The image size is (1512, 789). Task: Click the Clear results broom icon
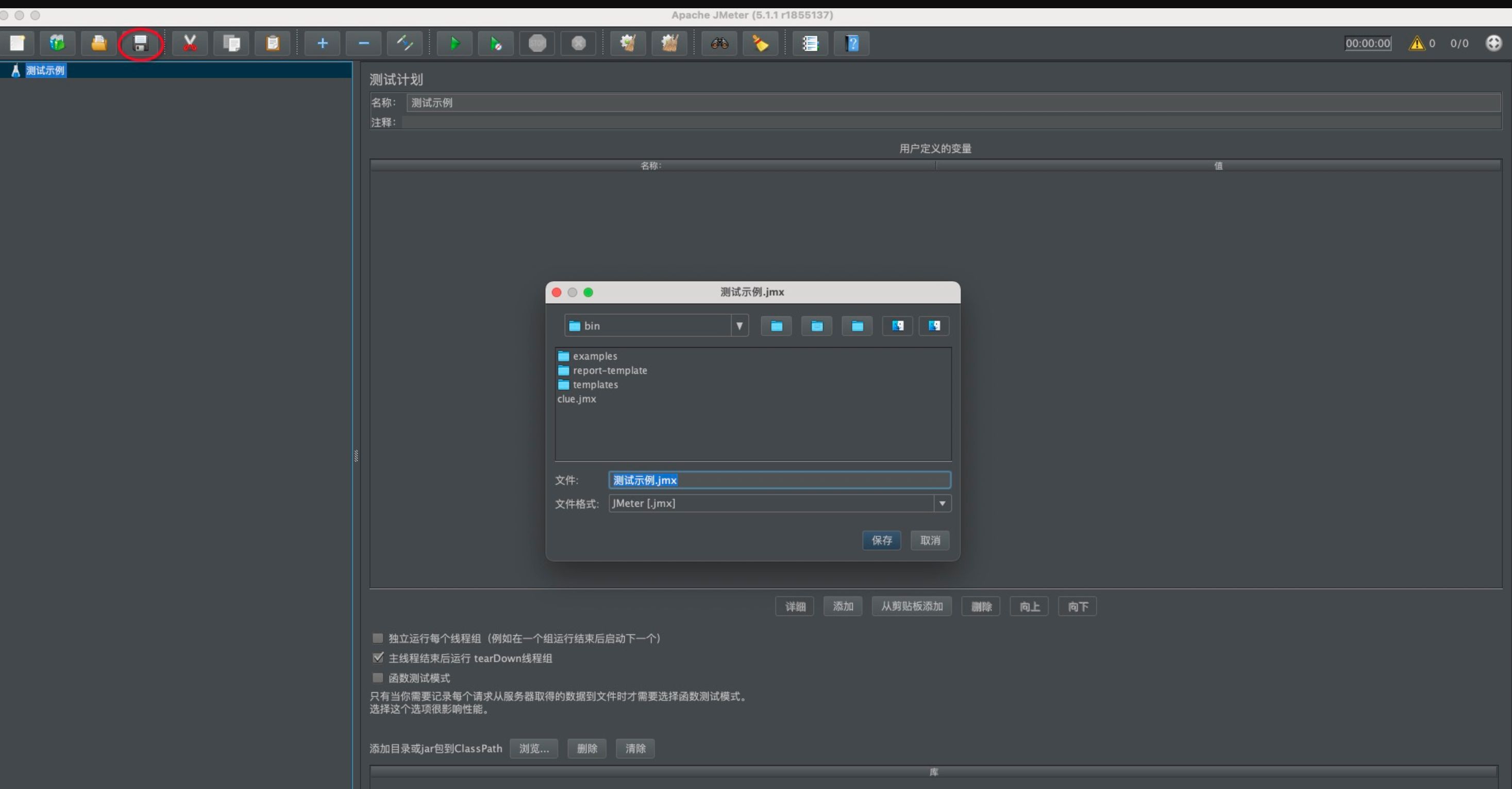coord(628,43)
